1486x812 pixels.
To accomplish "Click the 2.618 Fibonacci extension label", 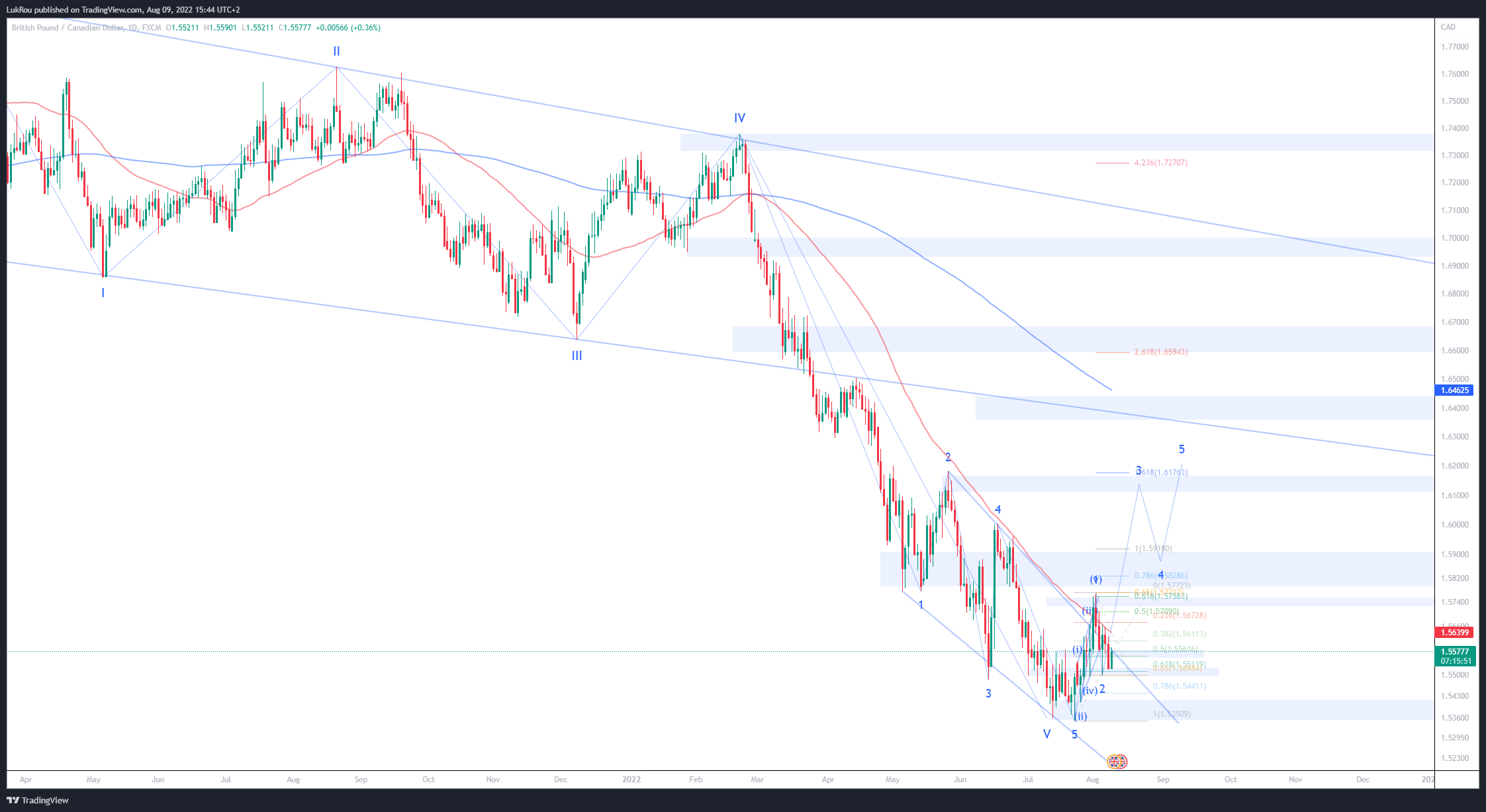I will coord(1160,352).
